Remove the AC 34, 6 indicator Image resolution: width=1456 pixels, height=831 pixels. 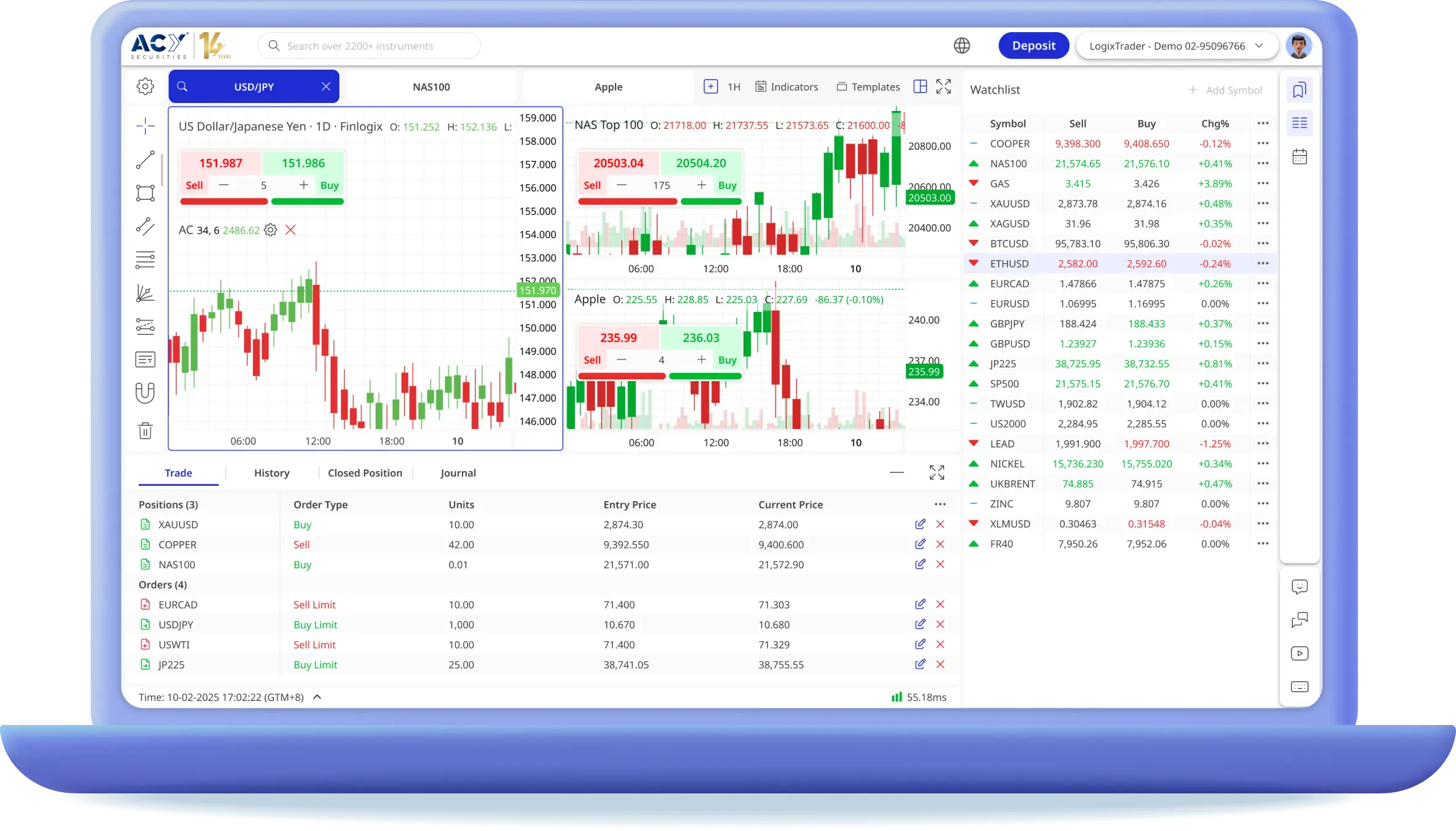[x=290, y=230]
